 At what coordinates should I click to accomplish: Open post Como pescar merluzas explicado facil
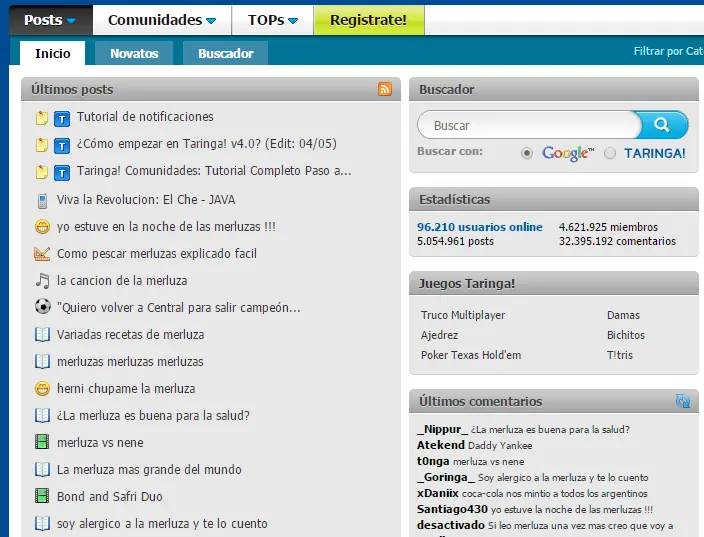157,254
